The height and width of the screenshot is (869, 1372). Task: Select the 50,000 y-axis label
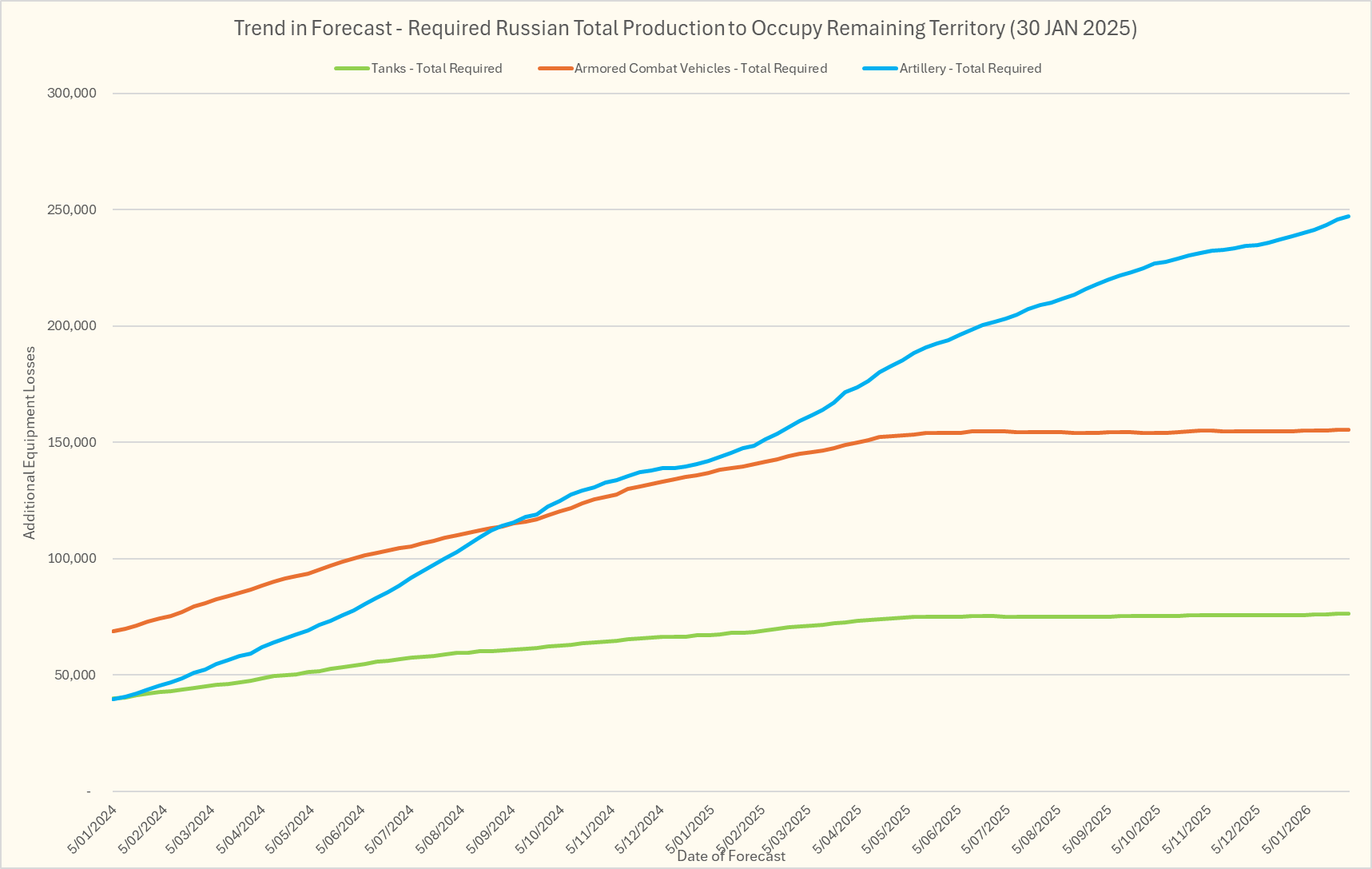(75, 676)
